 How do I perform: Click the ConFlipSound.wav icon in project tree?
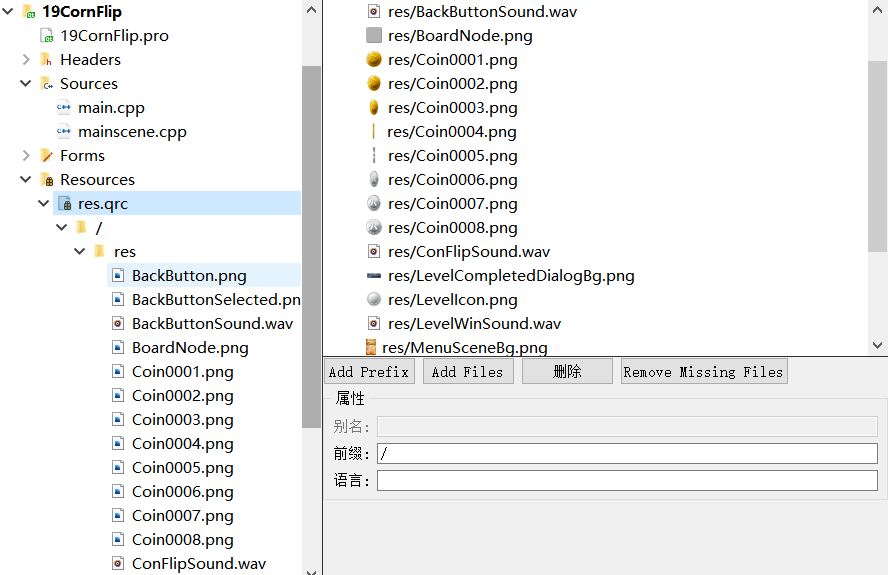tap(118, 563)
